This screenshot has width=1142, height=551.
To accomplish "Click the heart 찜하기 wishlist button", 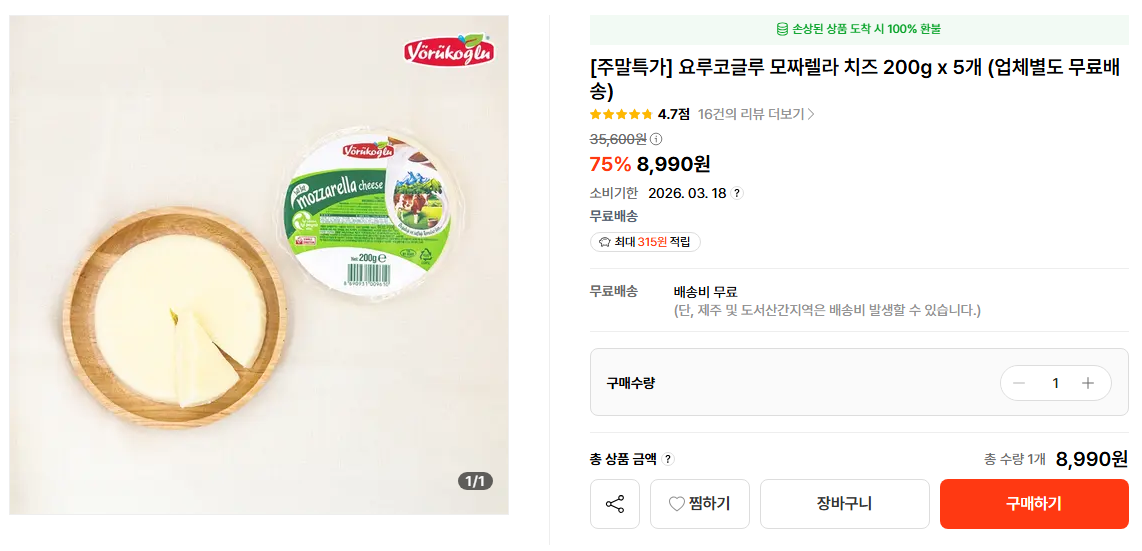I will pos(699,504).
